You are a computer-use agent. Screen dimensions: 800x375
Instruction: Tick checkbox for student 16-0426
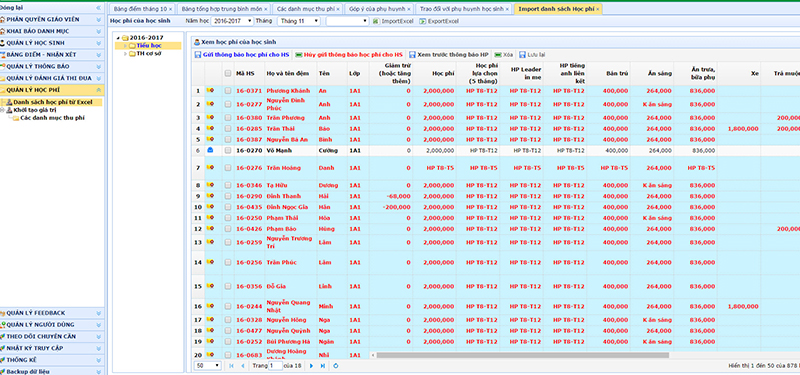tap(228, 229)
